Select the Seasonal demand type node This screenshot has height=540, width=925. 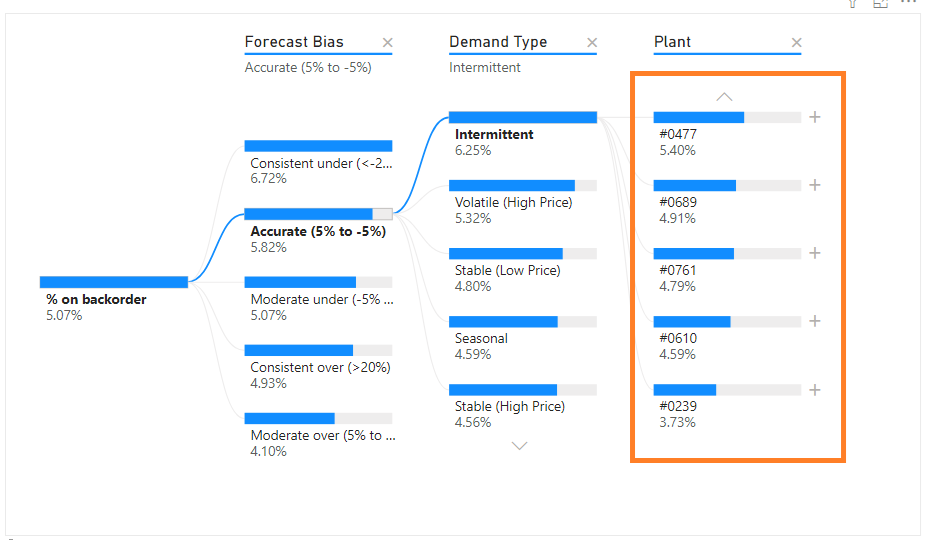pos(522,322)
